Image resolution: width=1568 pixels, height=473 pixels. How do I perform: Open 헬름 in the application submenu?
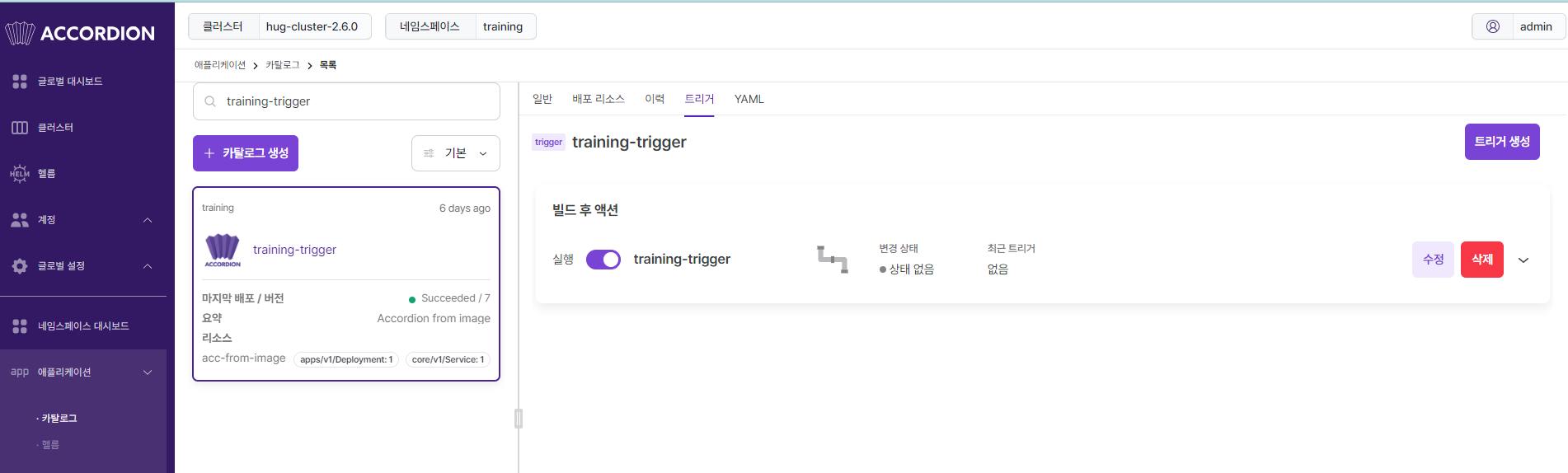pos(50,445)
